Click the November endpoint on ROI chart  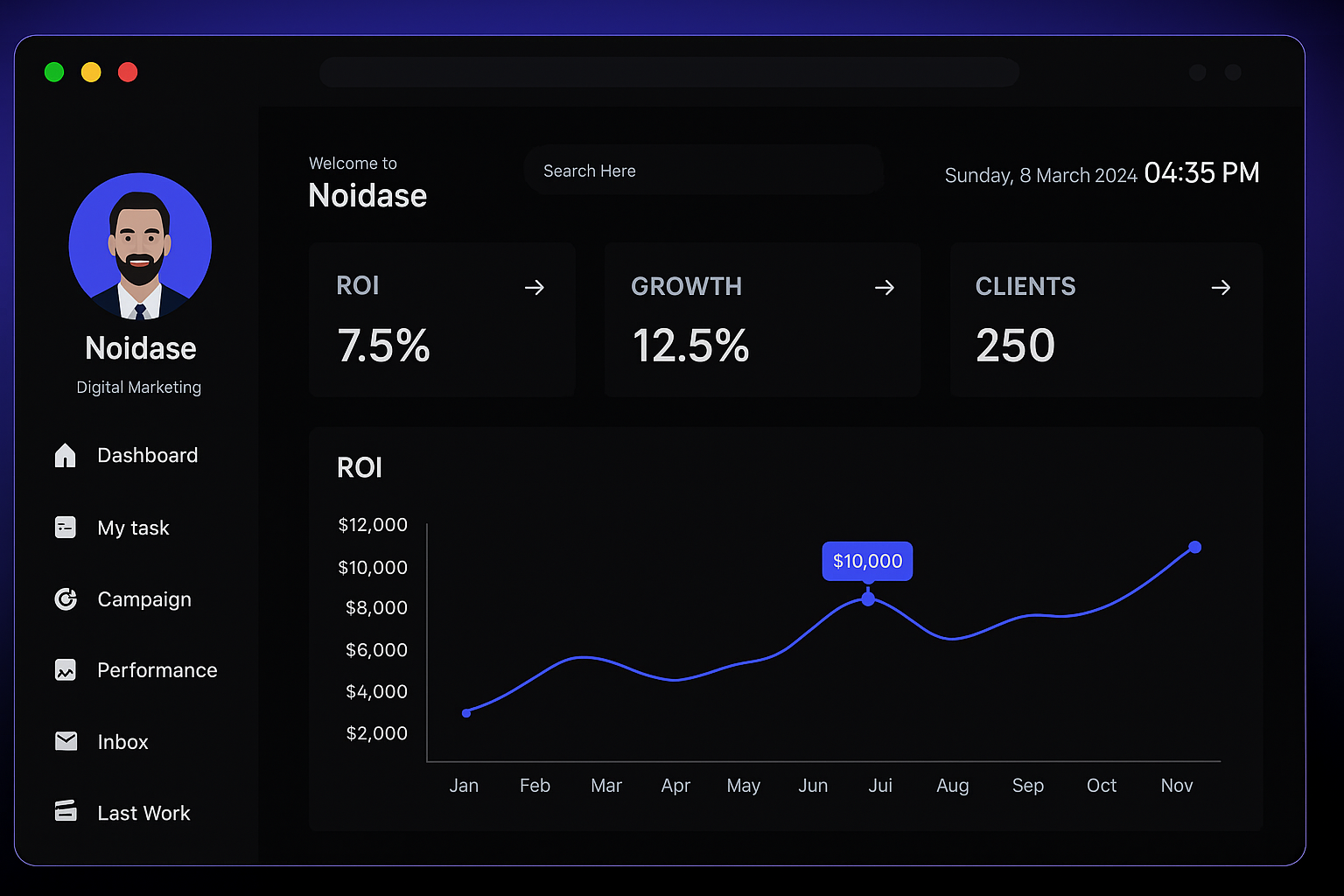[x=1195, y=548]
